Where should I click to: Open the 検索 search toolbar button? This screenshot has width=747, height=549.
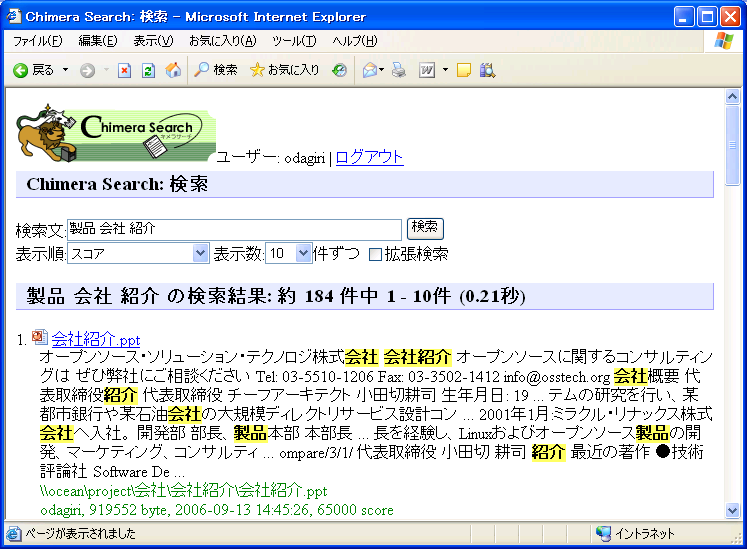pyautogui.click(x=215, y=70)
